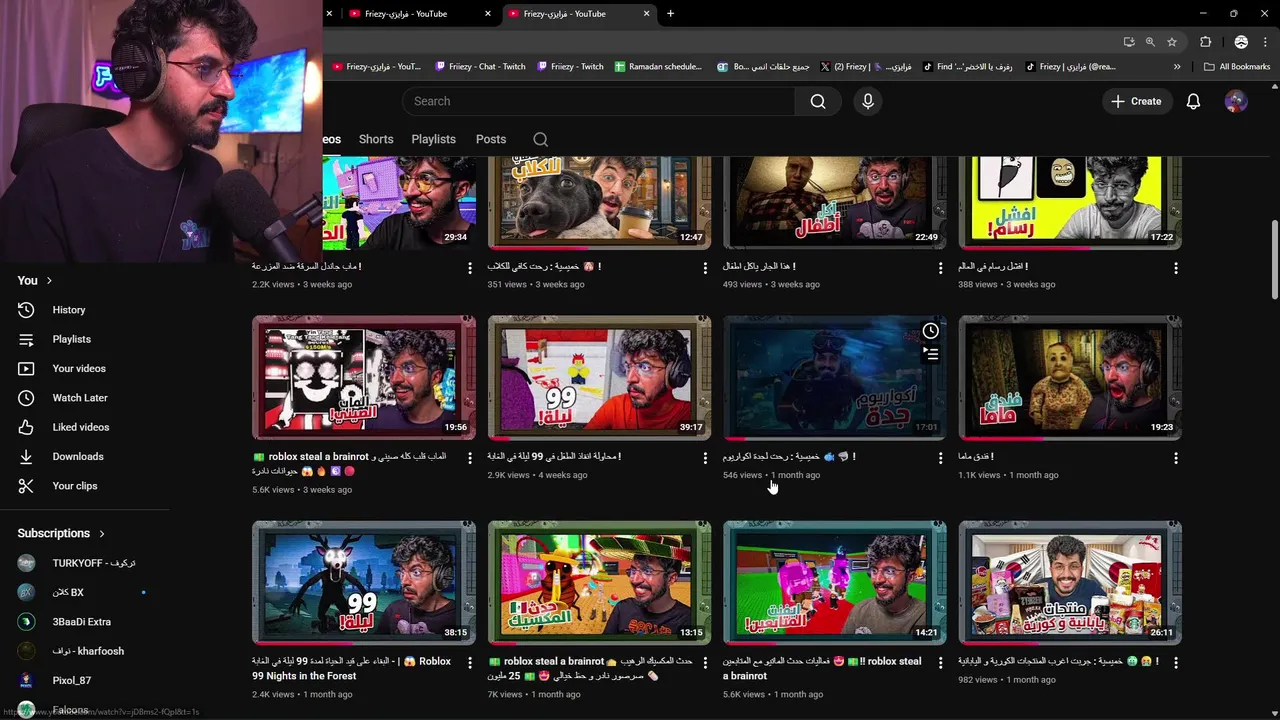This screenshot has width=1280, height=720.
Task: Switch to the Shorts tab
Action: [376, 139]
